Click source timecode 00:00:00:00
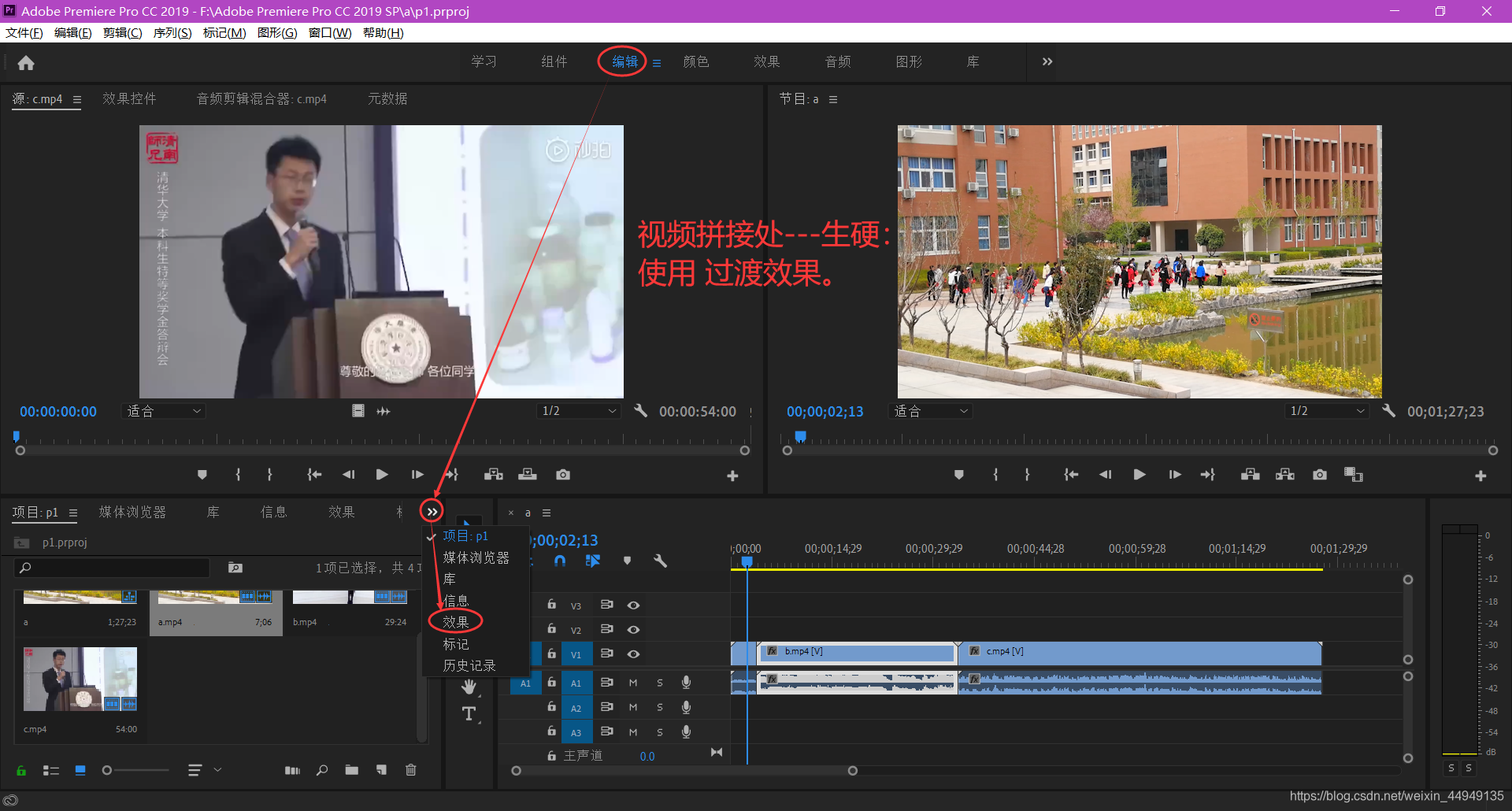Screen dimensions: 1512x811 [58, 411]
